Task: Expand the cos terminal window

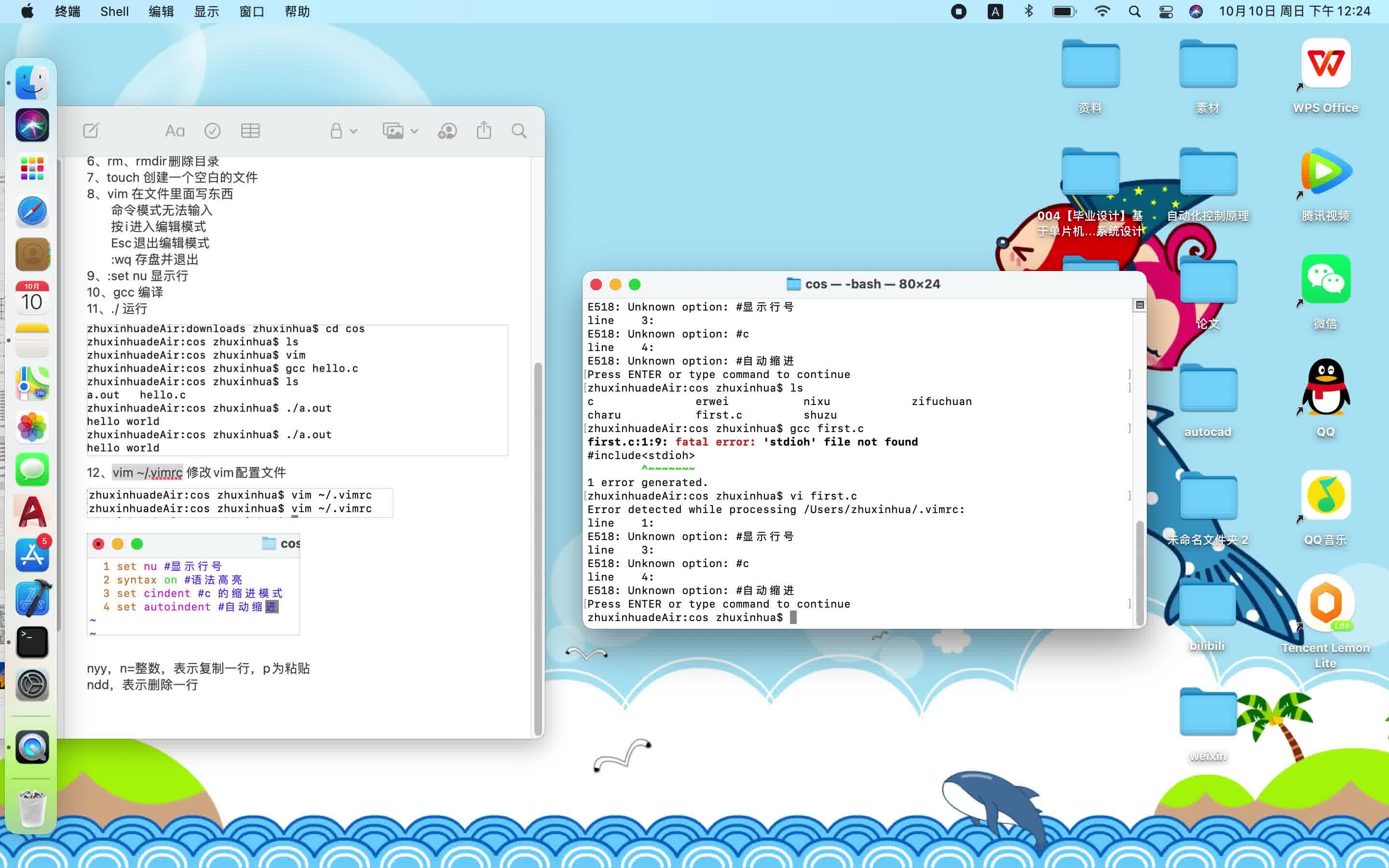Action: coord(637,284)
